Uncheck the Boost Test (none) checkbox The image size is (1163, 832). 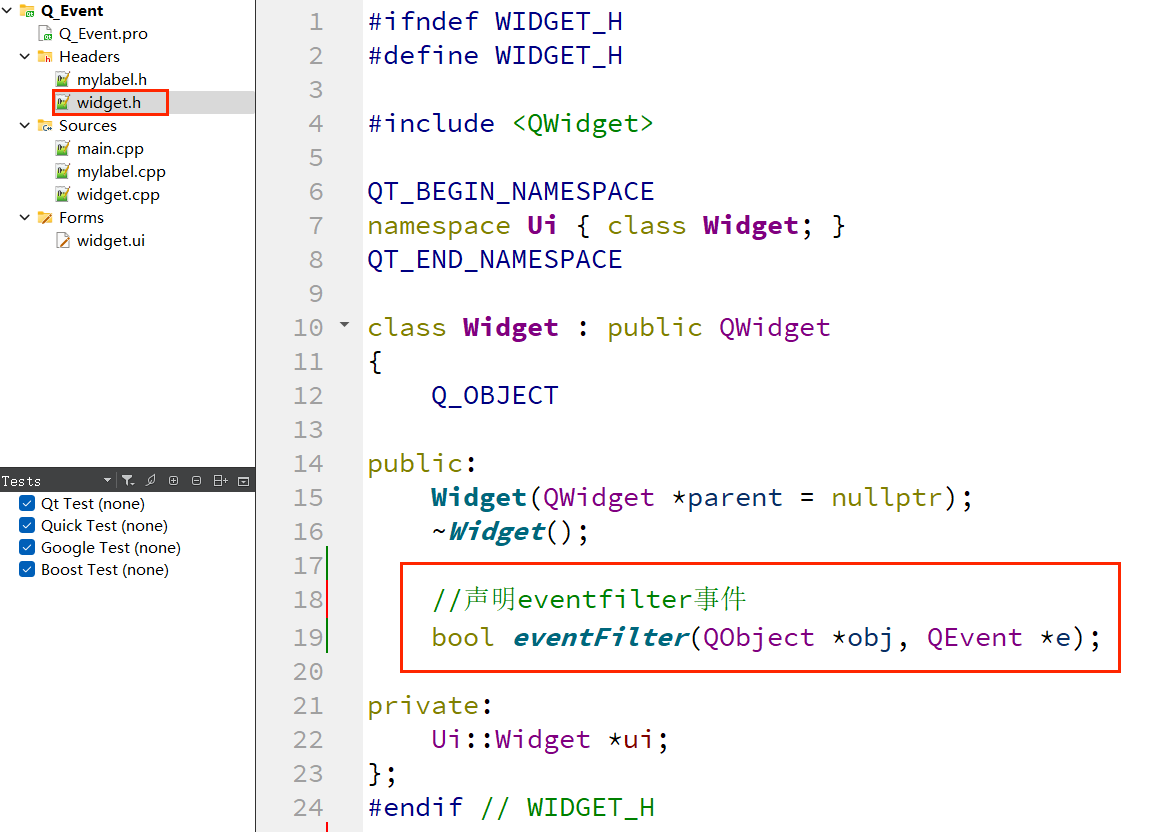click(x=27, y=569)
